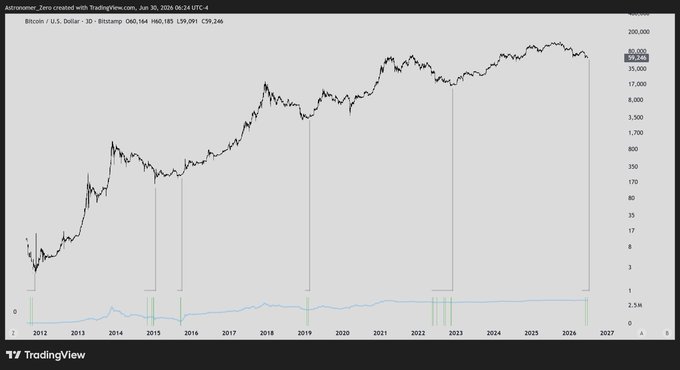Click the 350 price axis label
The image size is (680, 370).
[633, 166]
